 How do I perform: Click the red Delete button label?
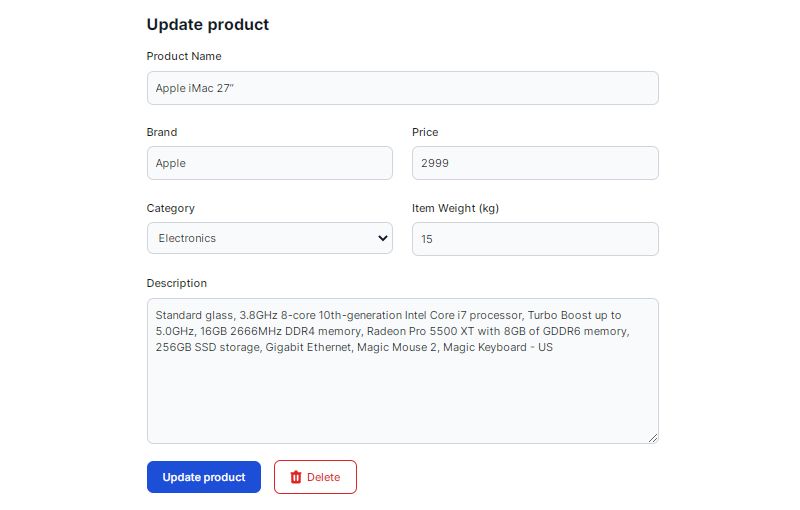point(323,477)
